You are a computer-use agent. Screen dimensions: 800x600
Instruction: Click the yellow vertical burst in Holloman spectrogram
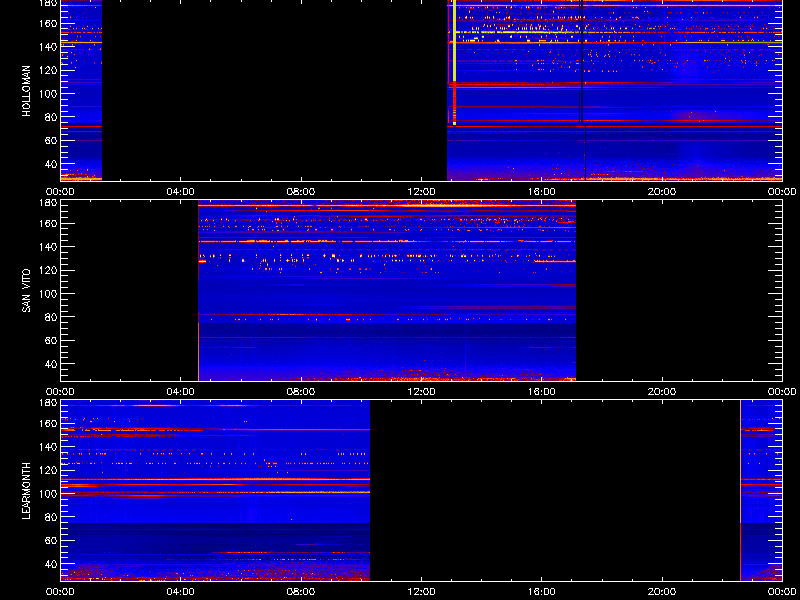pos(454,62)
